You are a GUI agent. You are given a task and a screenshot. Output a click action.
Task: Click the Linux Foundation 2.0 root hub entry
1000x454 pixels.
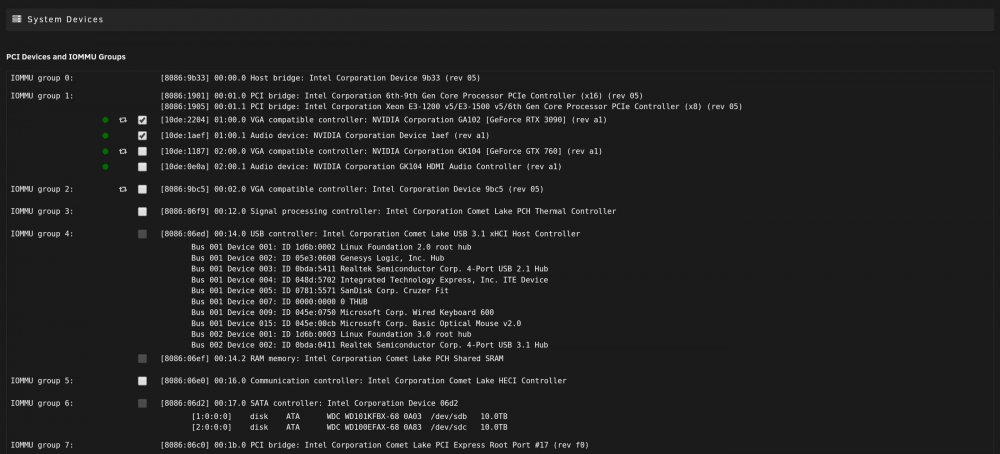point(332,247)
